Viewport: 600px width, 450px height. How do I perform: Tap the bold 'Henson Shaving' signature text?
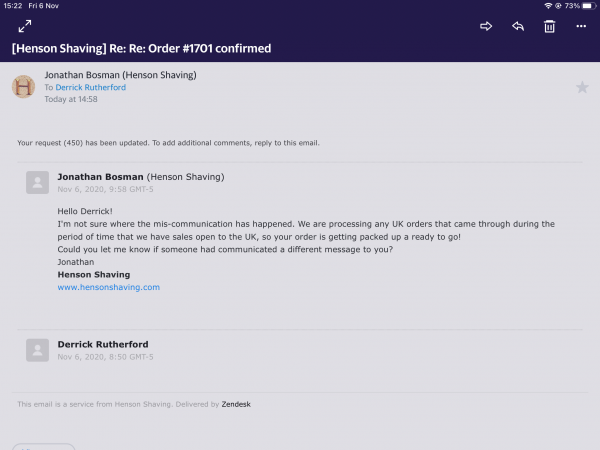tap(94, 274)
